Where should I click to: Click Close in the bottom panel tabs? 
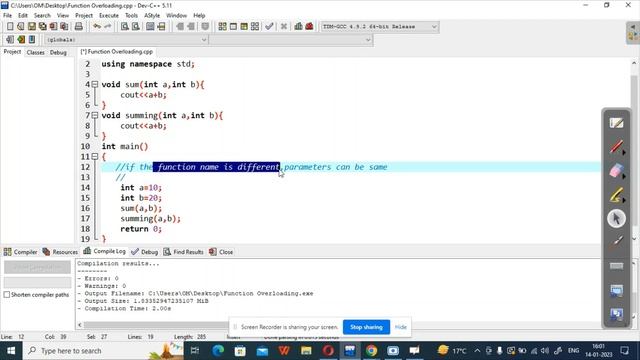tap(221, 252)
